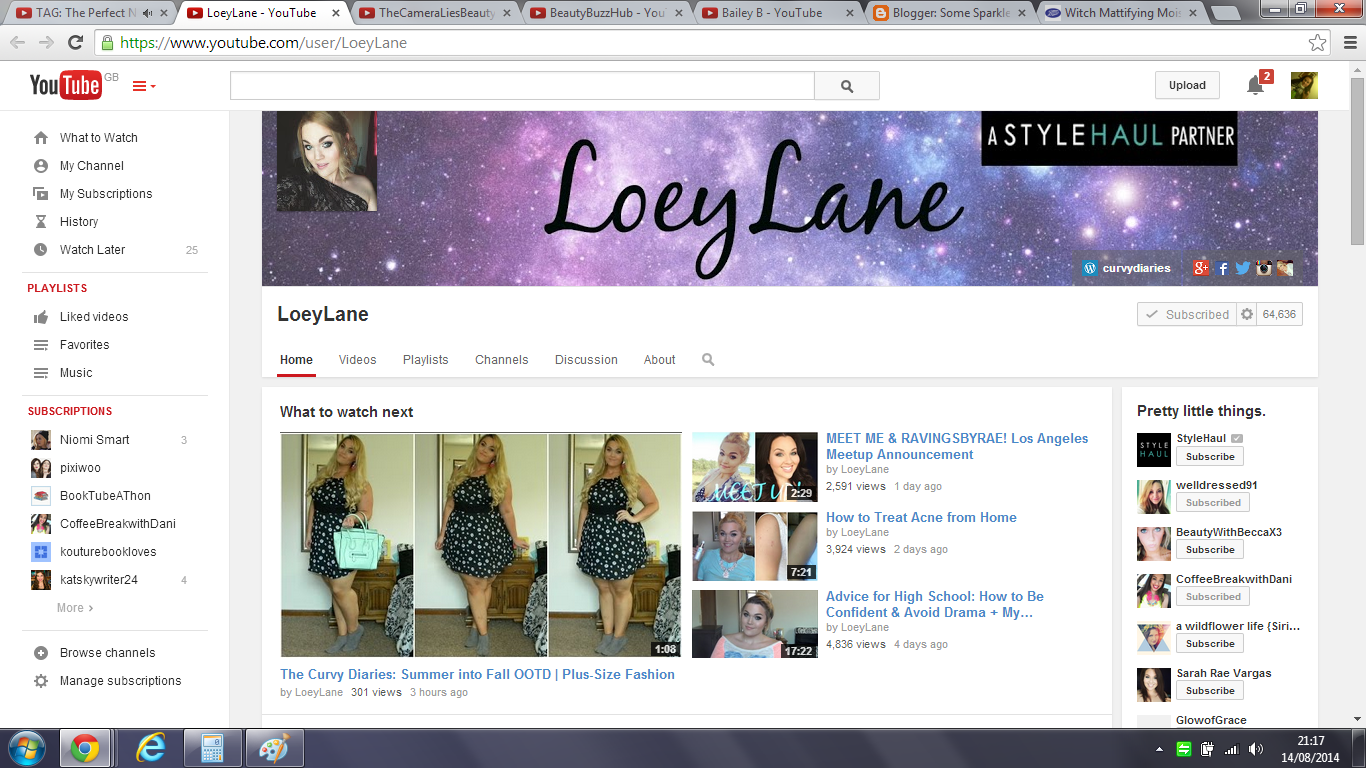Click the Music playlist icon
The width and height of the screenshot is (1366, 768).
tap(41, 373)
